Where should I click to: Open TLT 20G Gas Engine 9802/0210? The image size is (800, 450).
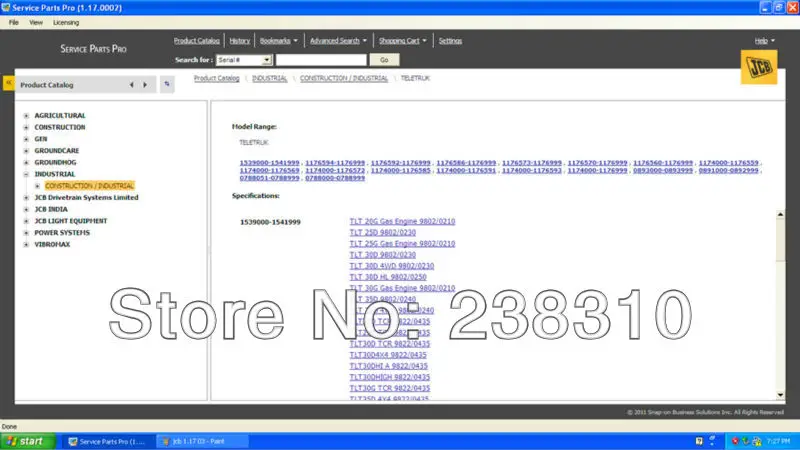click(x=402, y=221)
